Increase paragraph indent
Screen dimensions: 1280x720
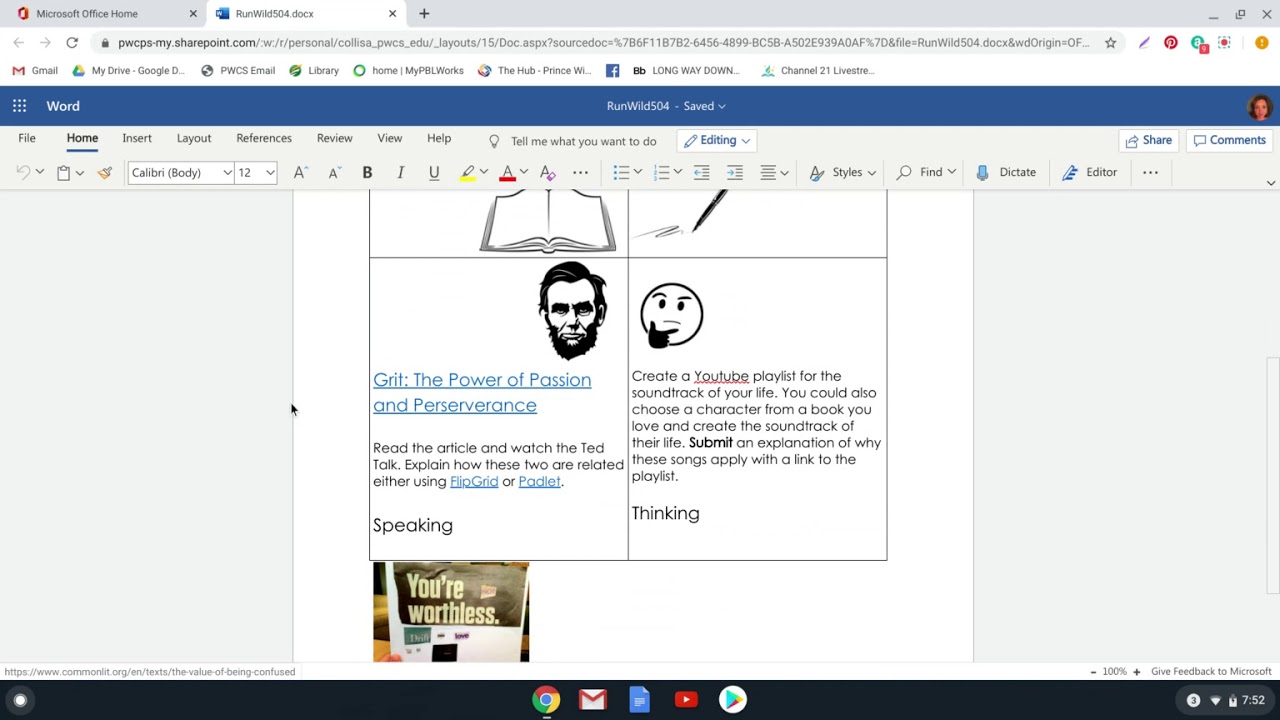click(x=735, y=173)
